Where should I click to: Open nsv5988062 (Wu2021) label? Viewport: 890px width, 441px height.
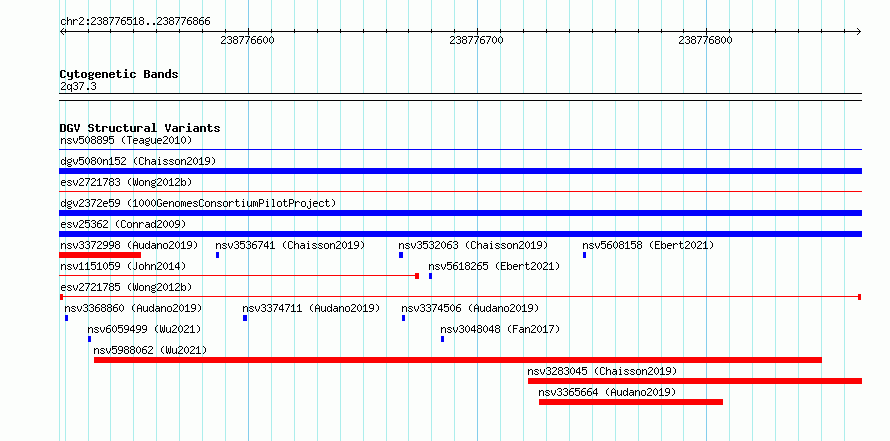click(150, 350)
